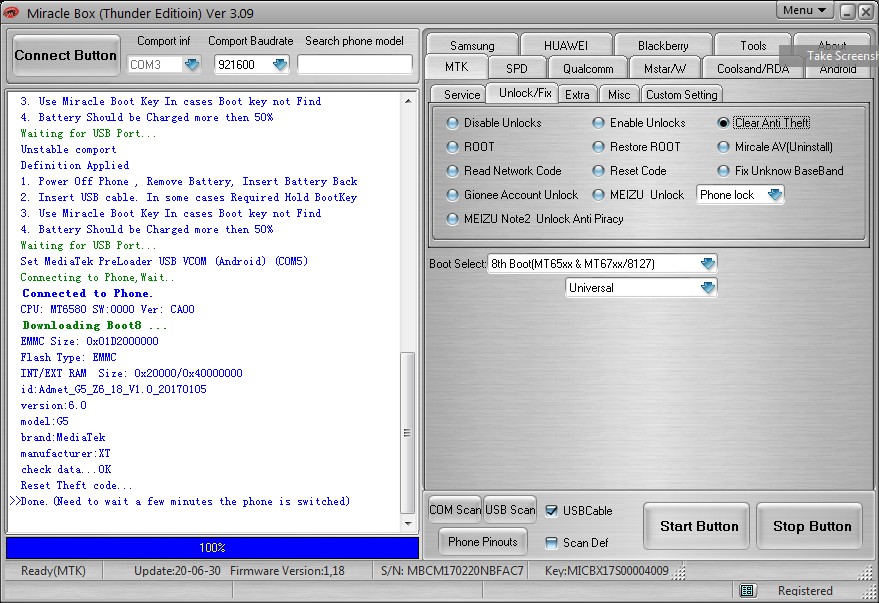Choose the Clear Anti Theft radio button
The width and height of the screenshot is (879, 603).
[723, 123]
